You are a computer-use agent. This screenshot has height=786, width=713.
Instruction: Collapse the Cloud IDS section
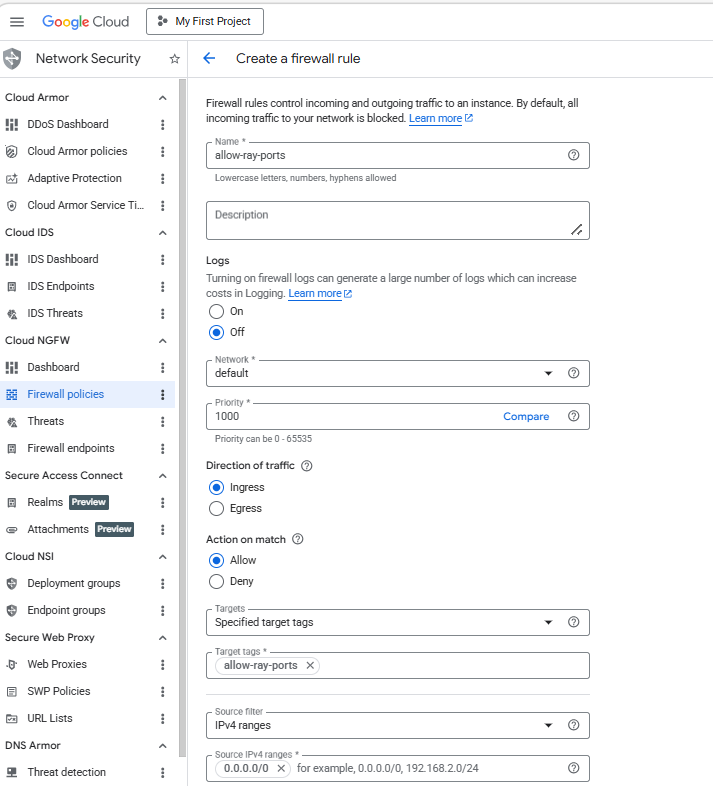pos(162,233)
